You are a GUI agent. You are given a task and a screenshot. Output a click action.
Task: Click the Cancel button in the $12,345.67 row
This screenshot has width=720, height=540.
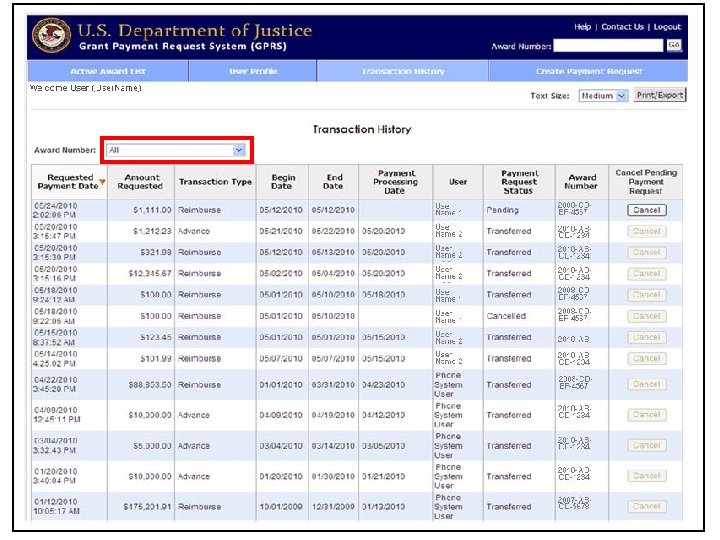pyautogui.click(x=647, y=274)
